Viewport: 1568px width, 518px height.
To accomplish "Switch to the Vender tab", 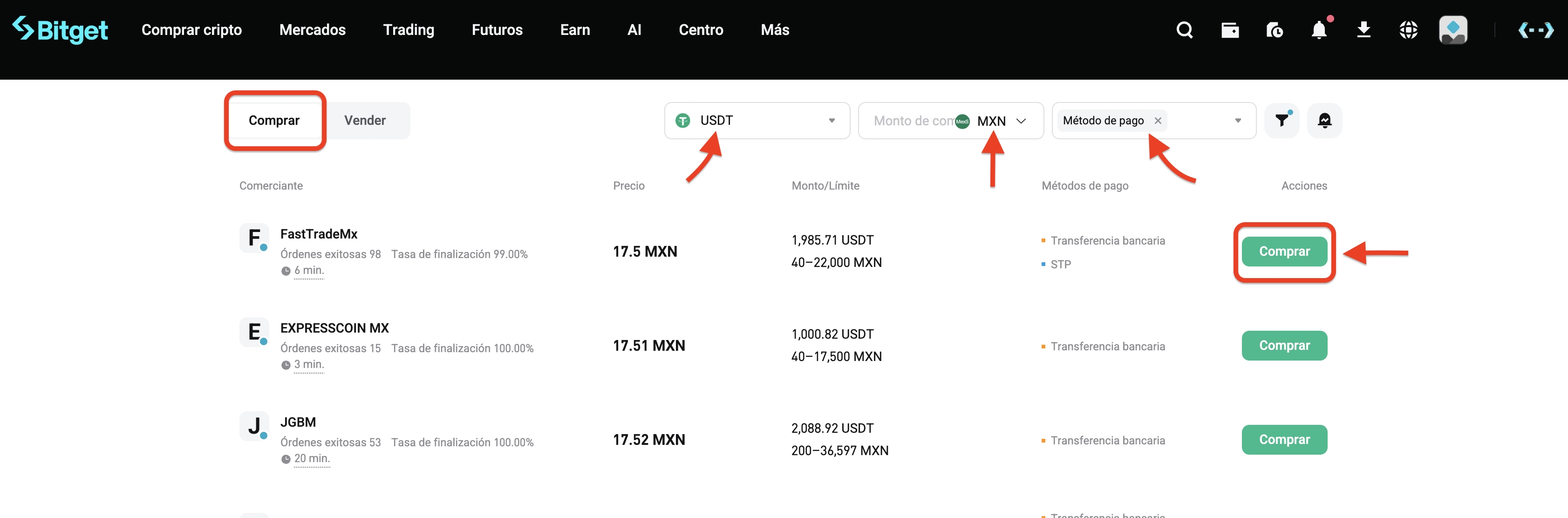I will 365,120.
